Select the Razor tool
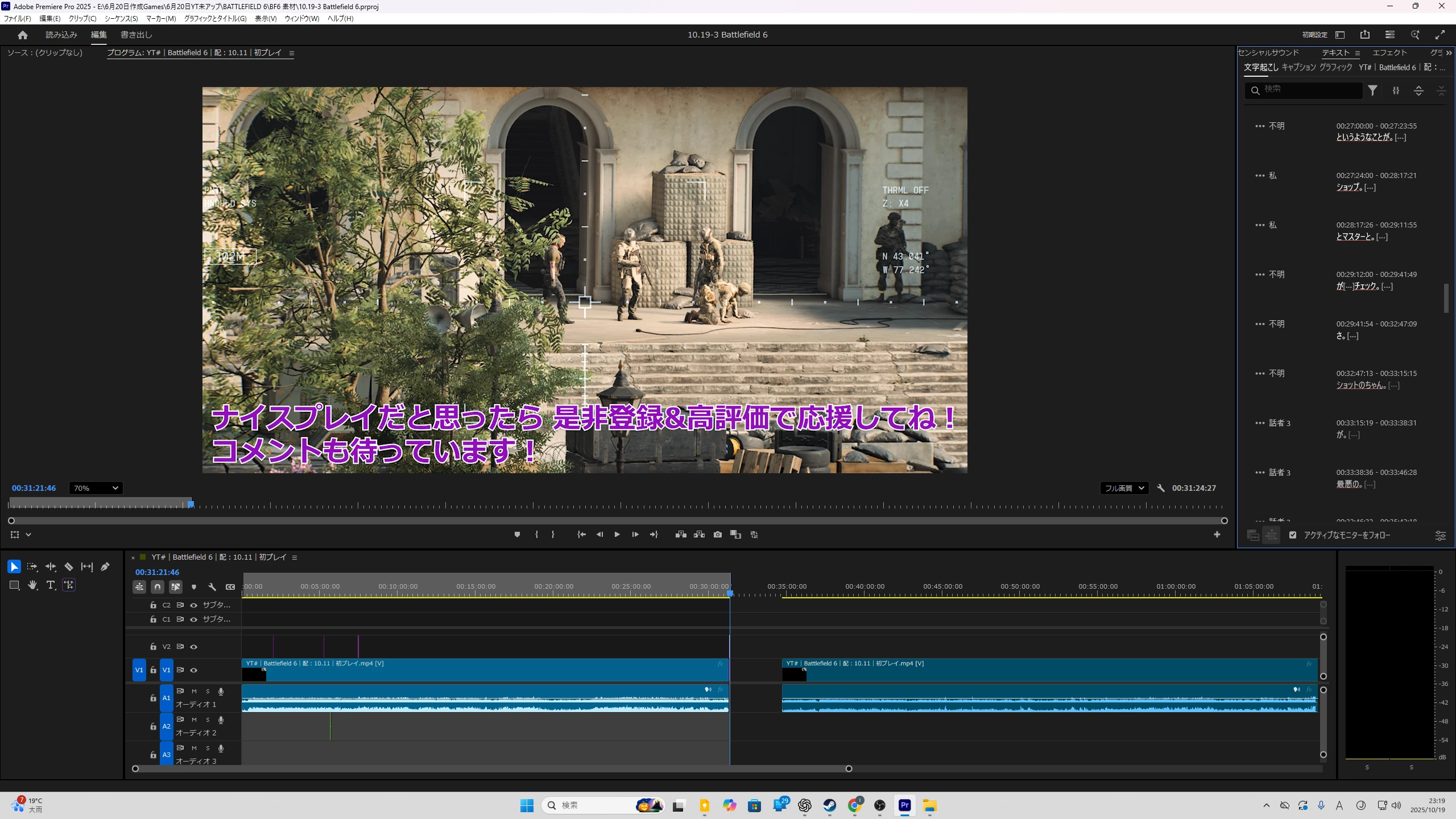Screen dimensions: 1456x819 69,566
